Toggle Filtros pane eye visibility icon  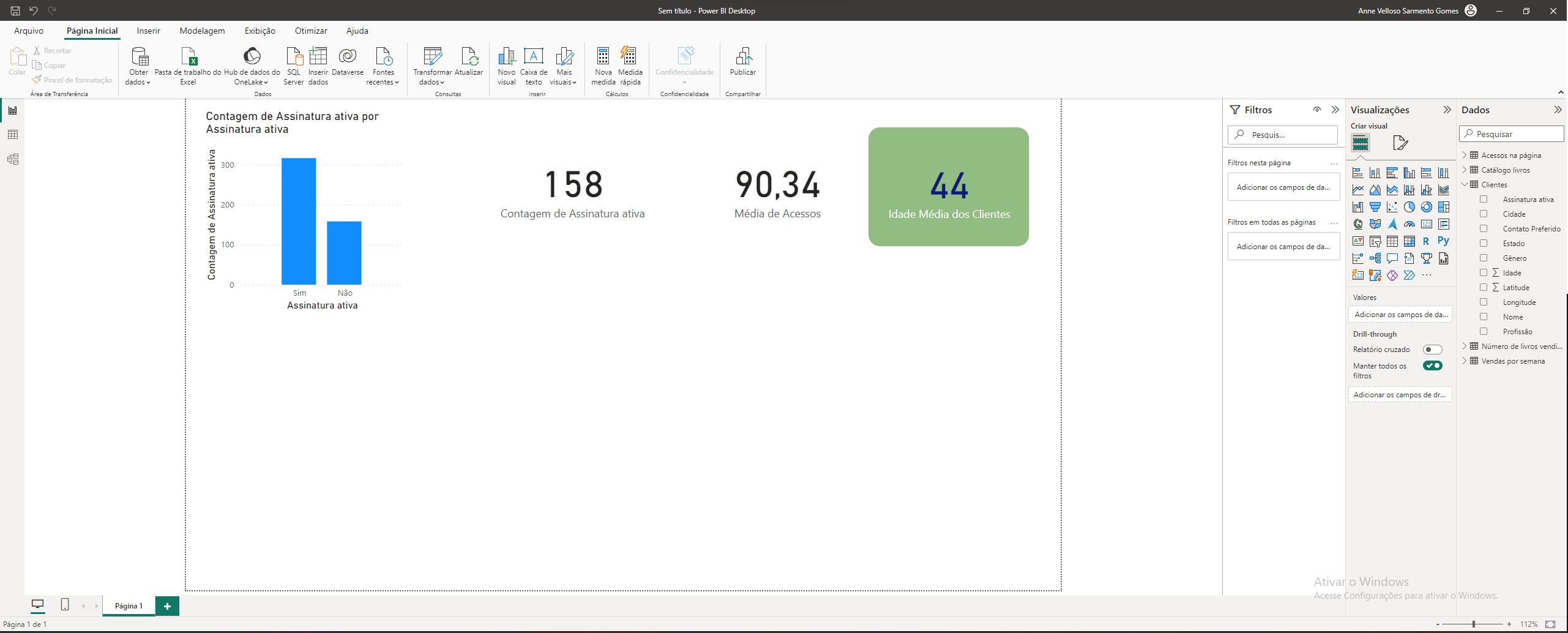tap(1317, 110)
